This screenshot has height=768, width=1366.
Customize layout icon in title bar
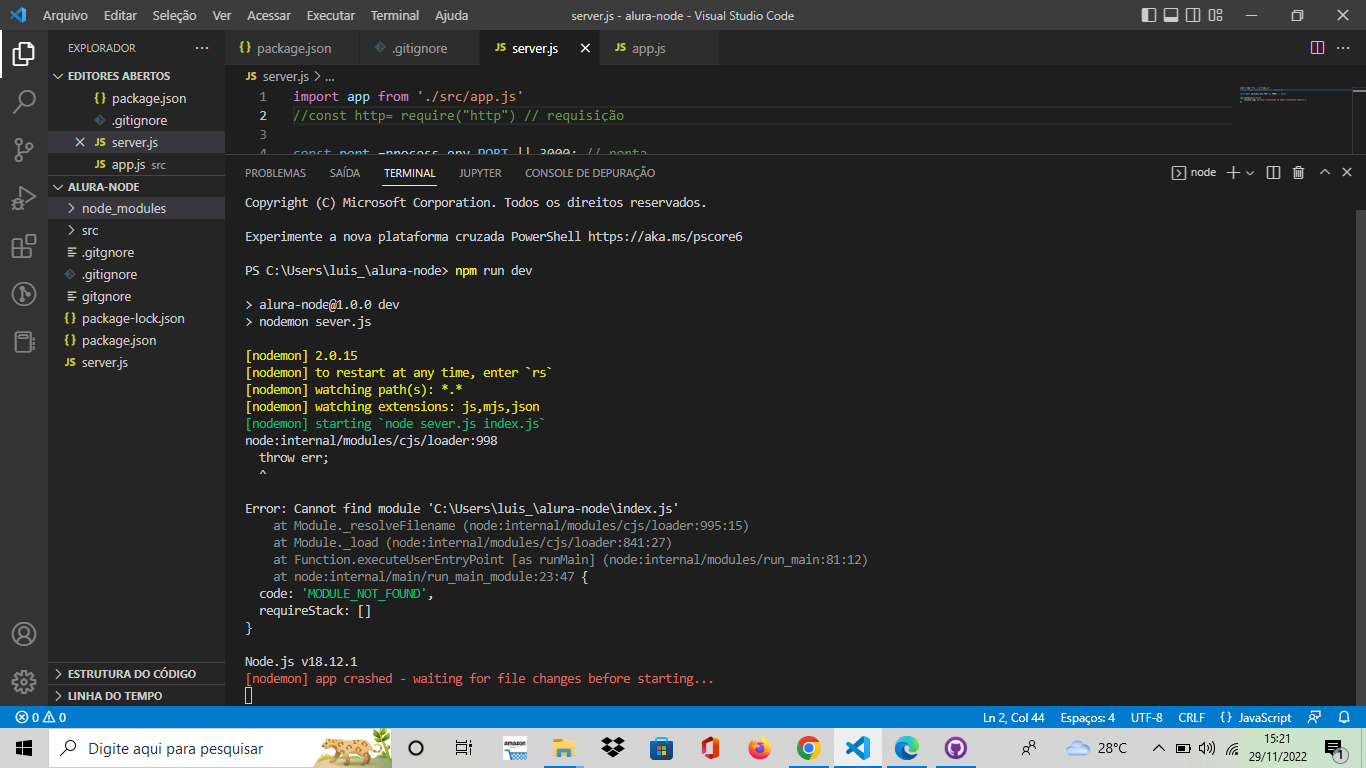click(x=1215, y=15)
